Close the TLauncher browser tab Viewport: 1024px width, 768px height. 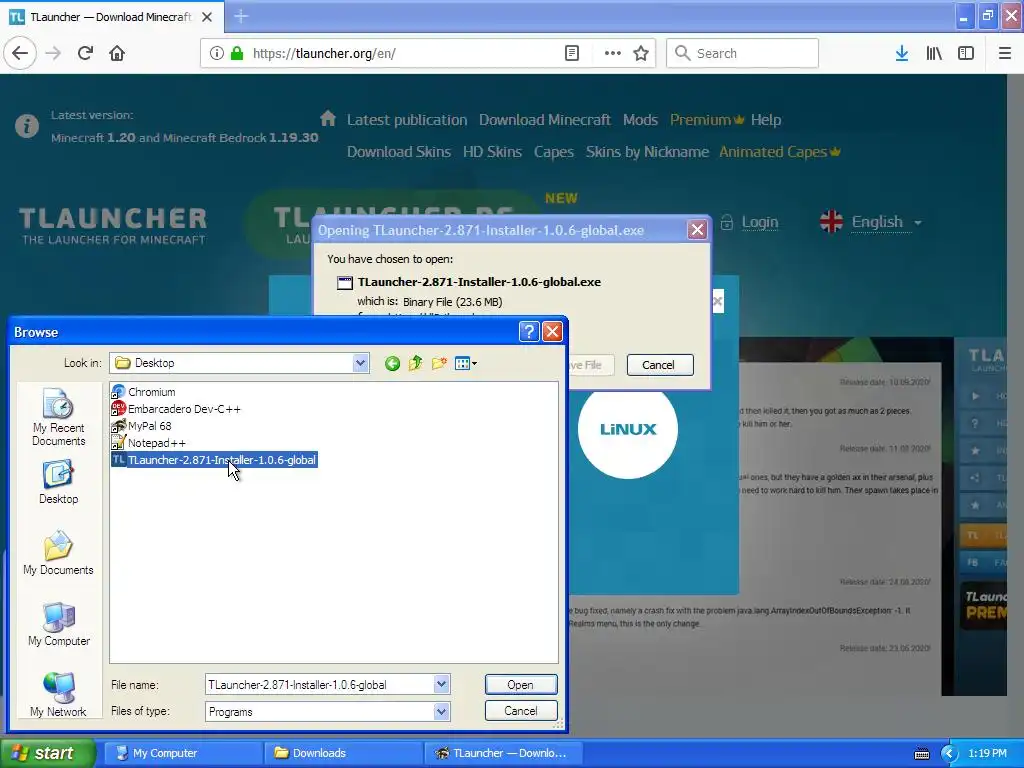(x=207, y=17)
